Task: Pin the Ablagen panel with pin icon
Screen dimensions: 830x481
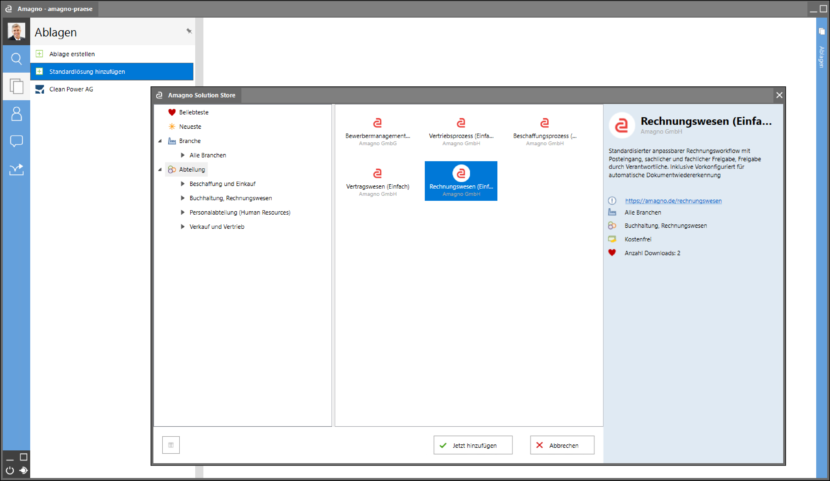Action: point(189,31)
